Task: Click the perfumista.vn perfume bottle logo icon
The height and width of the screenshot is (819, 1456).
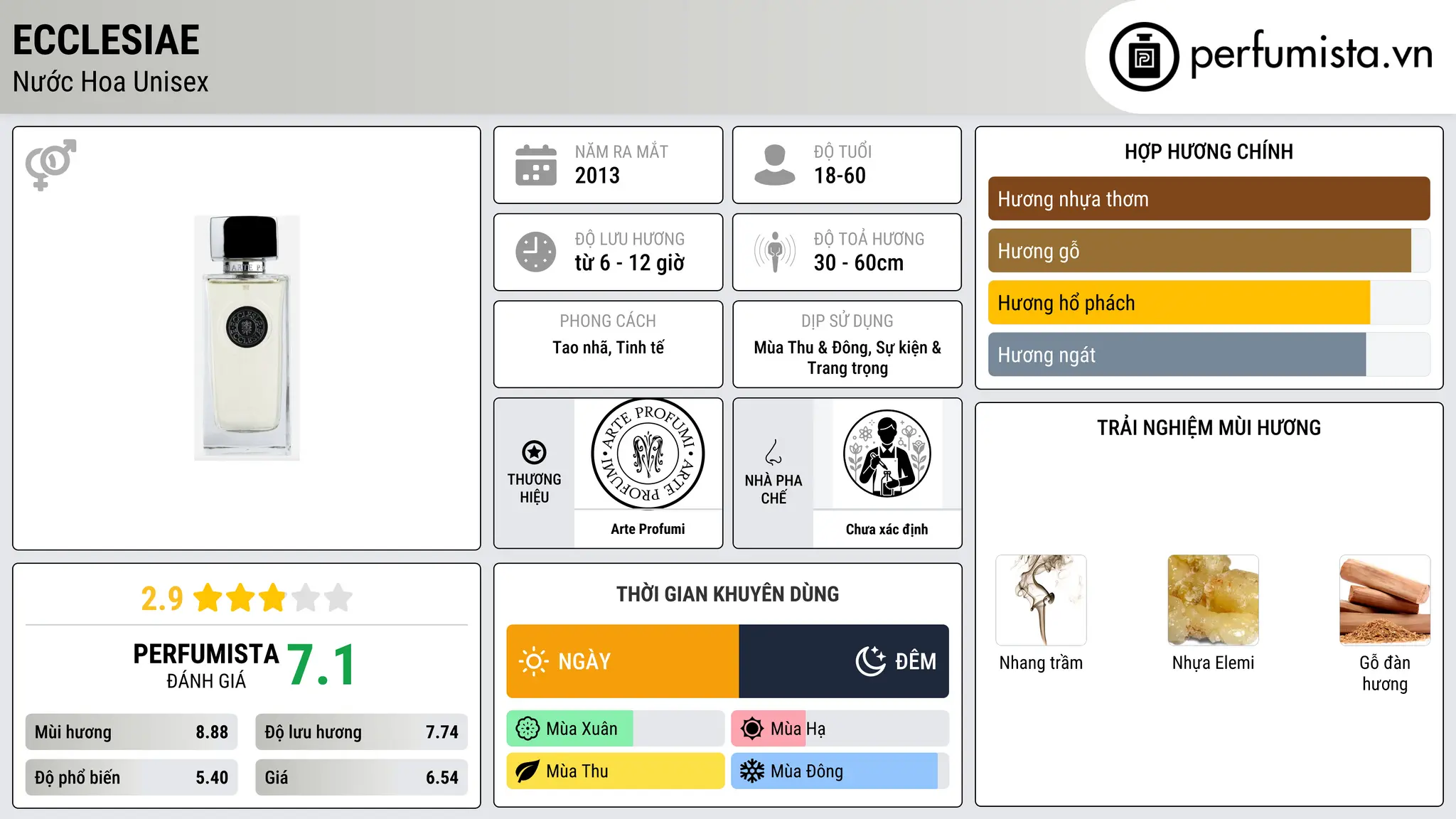Action: (1144, 57)
